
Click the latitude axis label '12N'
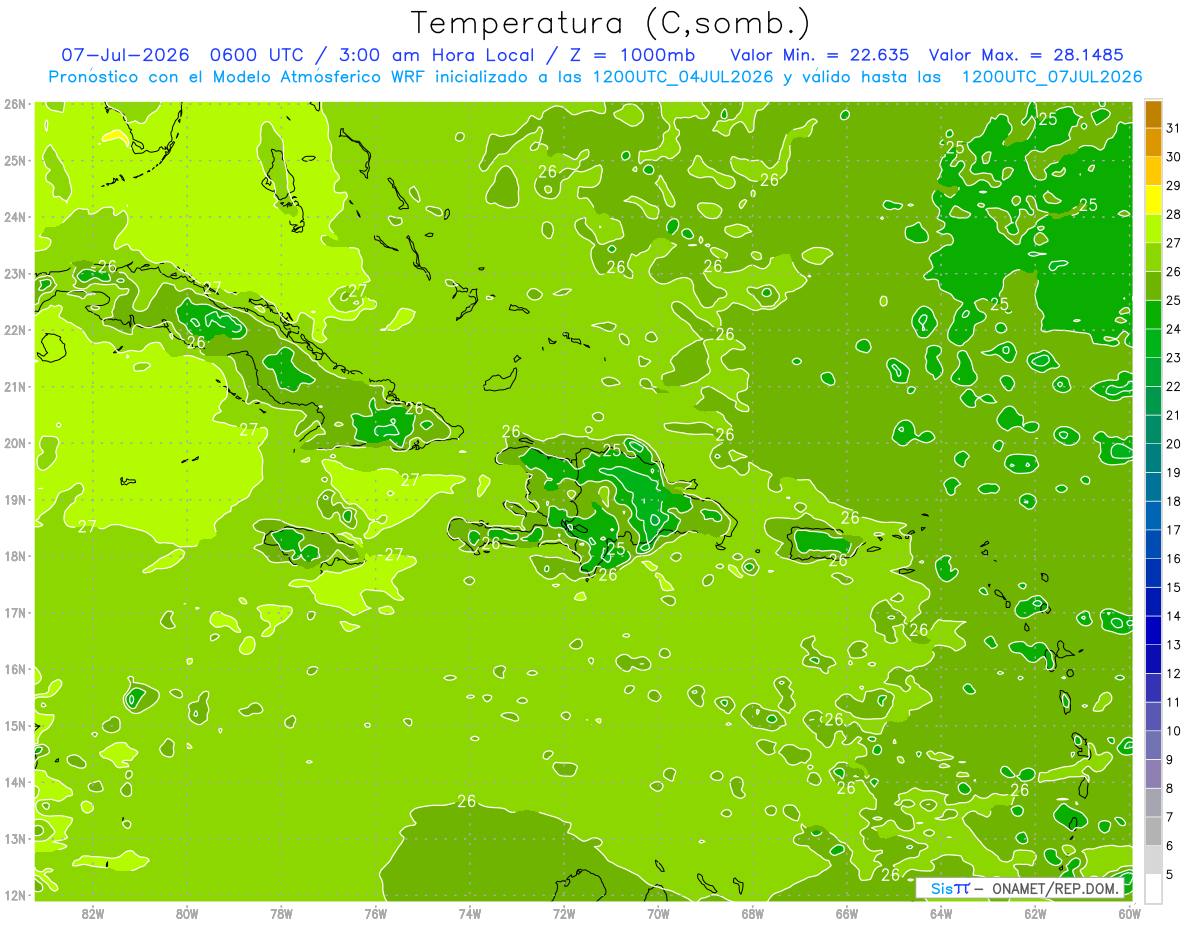pos(15,895)
